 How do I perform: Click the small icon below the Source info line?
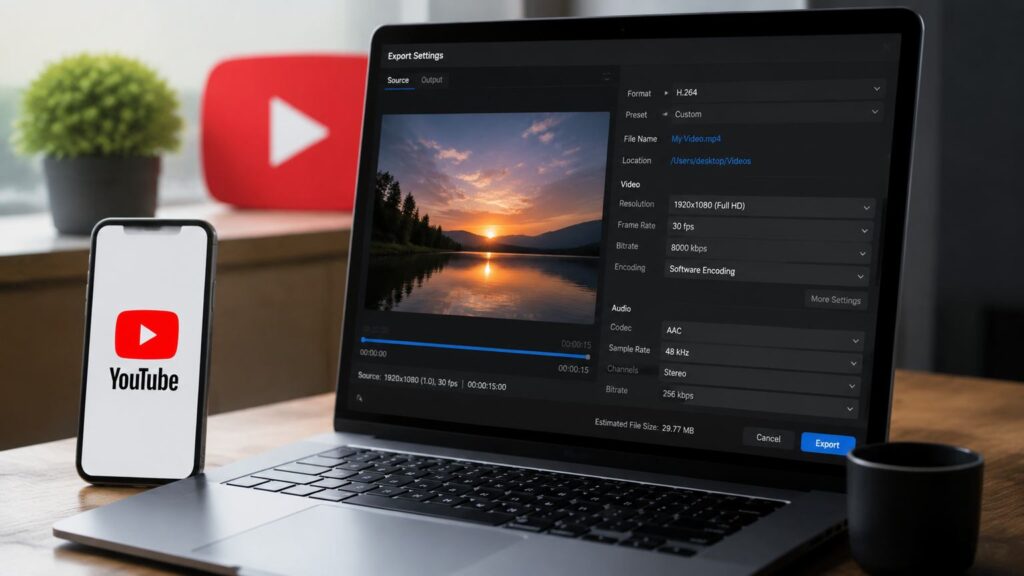pyautogui.click(x=359, y=398)
